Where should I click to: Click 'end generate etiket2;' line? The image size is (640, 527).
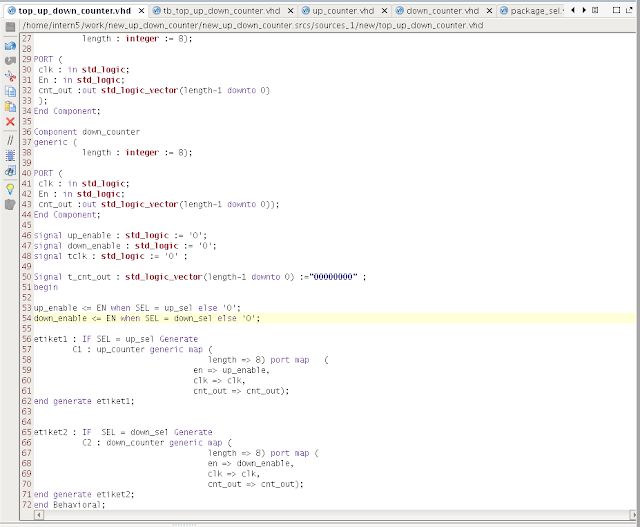pos(84,494)
